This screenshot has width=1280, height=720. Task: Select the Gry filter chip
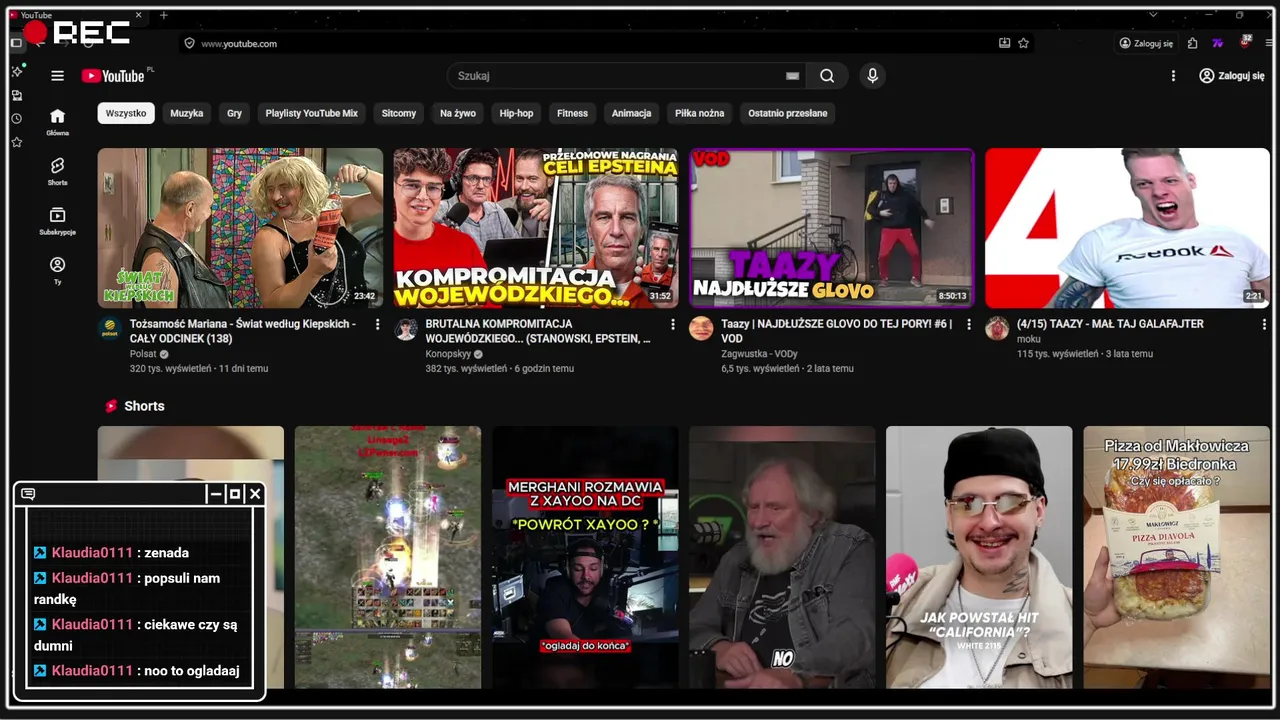[x=234, y=113]
